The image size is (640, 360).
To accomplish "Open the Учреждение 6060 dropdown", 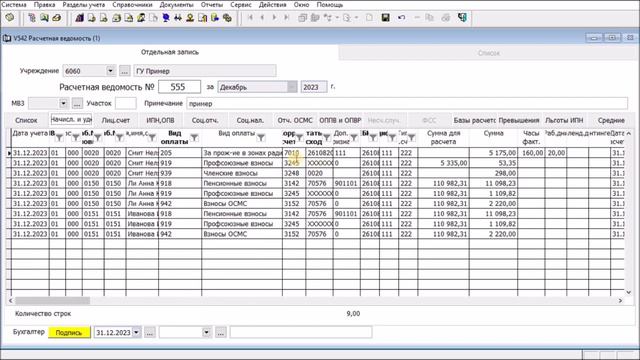I will tap(110, 71).
